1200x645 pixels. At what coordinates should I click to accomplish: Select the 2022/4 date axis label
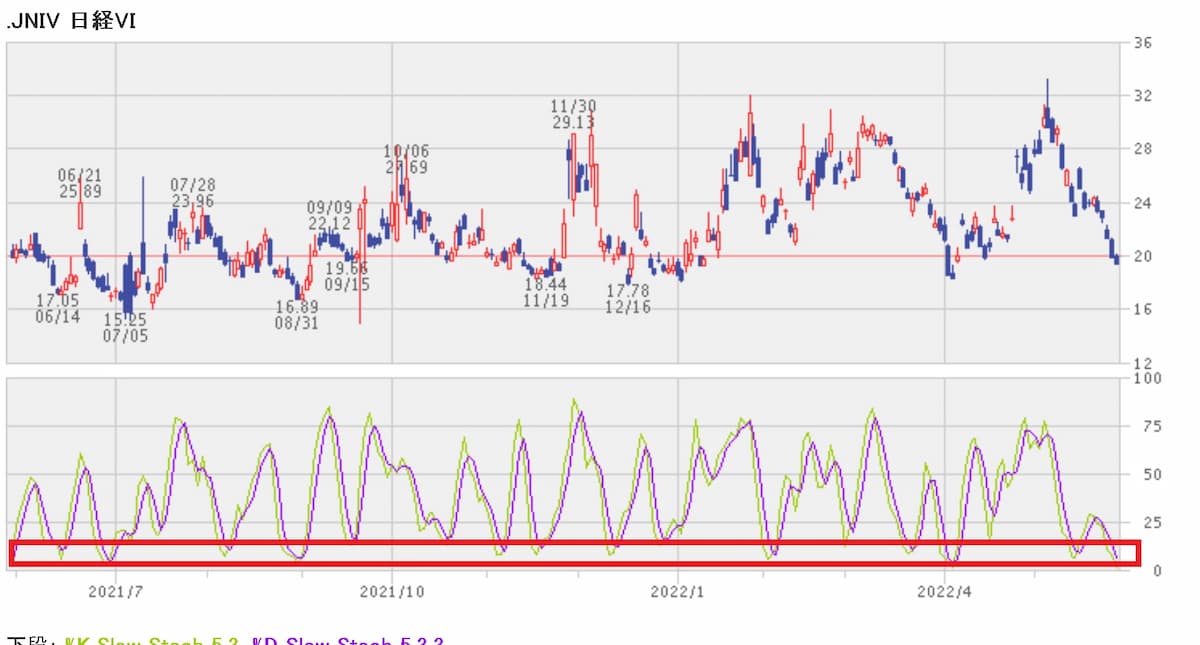point(944,591)
